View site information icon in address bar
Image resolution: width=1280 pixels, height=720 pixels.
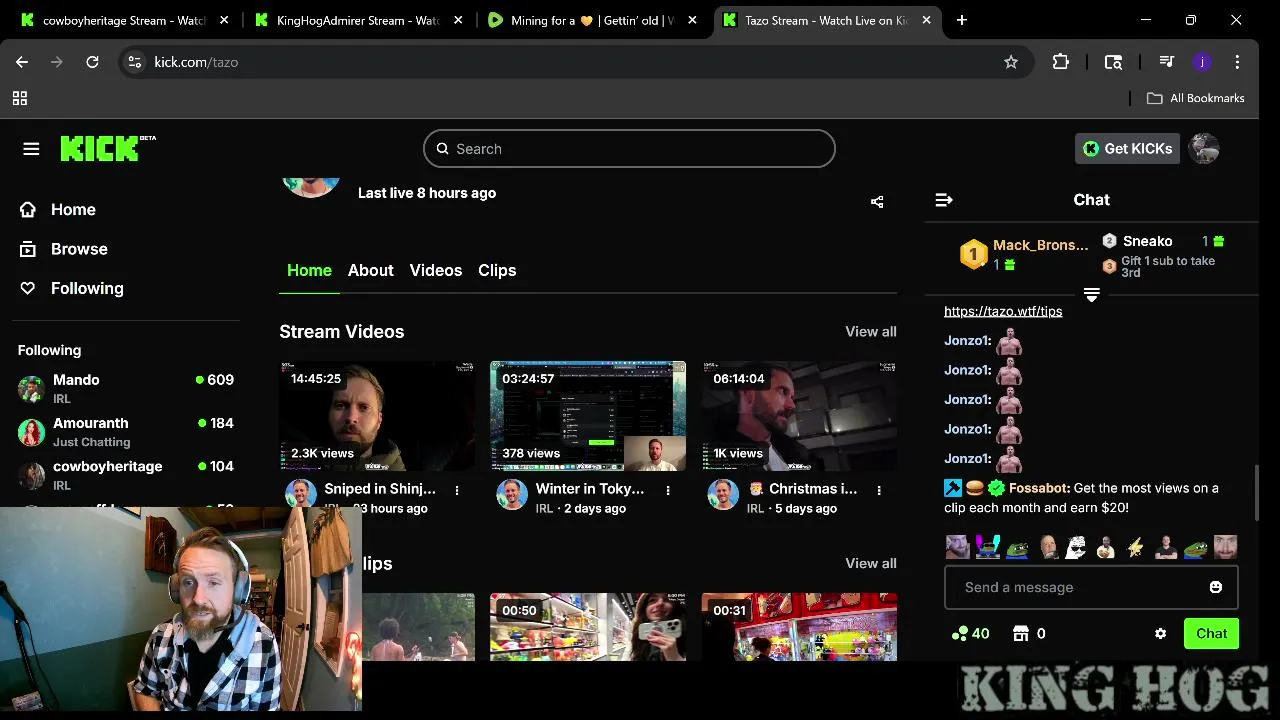[136, 62]
